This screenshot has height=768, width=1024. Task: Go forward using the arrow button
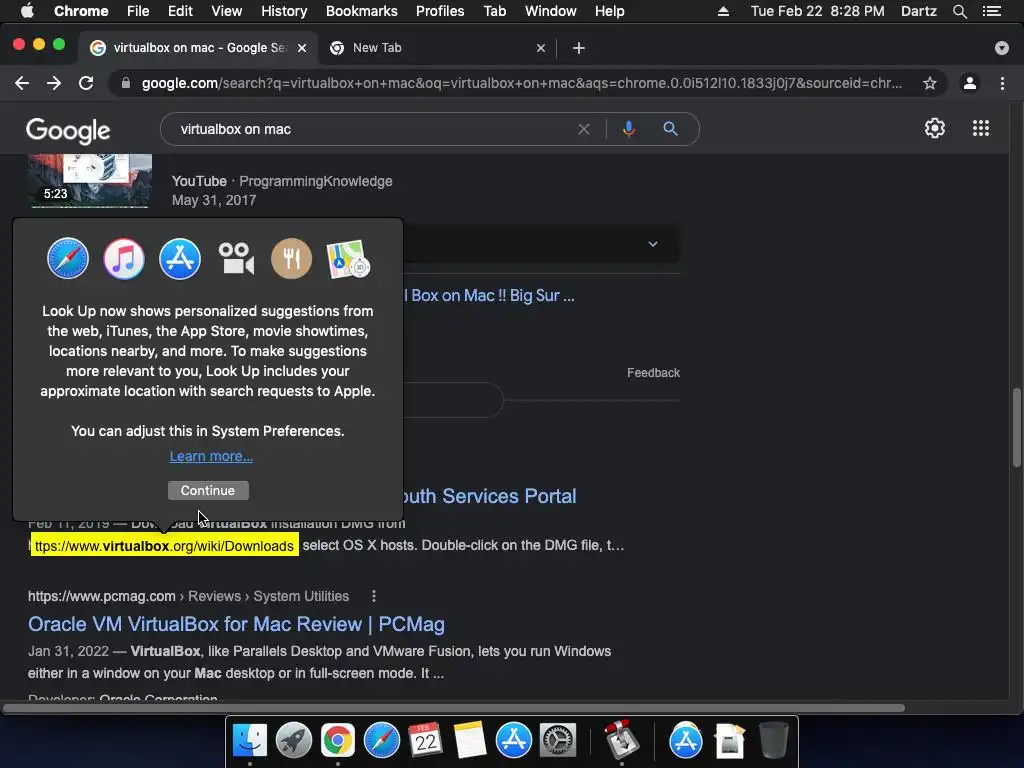pos(54,83)
